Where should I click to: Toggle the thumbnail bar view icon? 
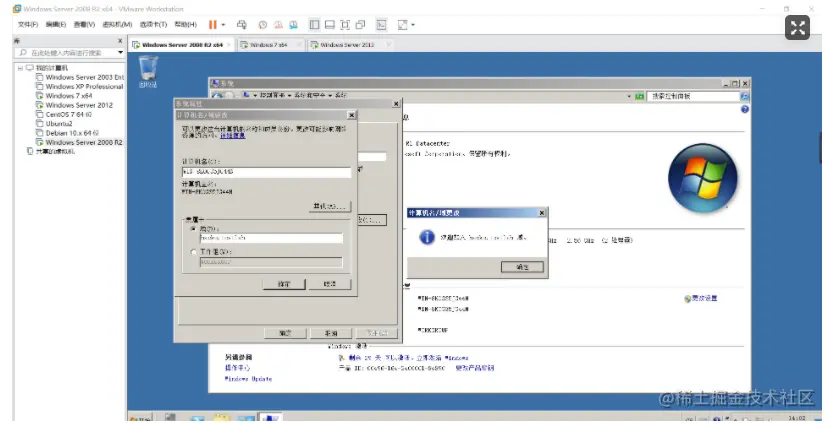click(330, 24)
